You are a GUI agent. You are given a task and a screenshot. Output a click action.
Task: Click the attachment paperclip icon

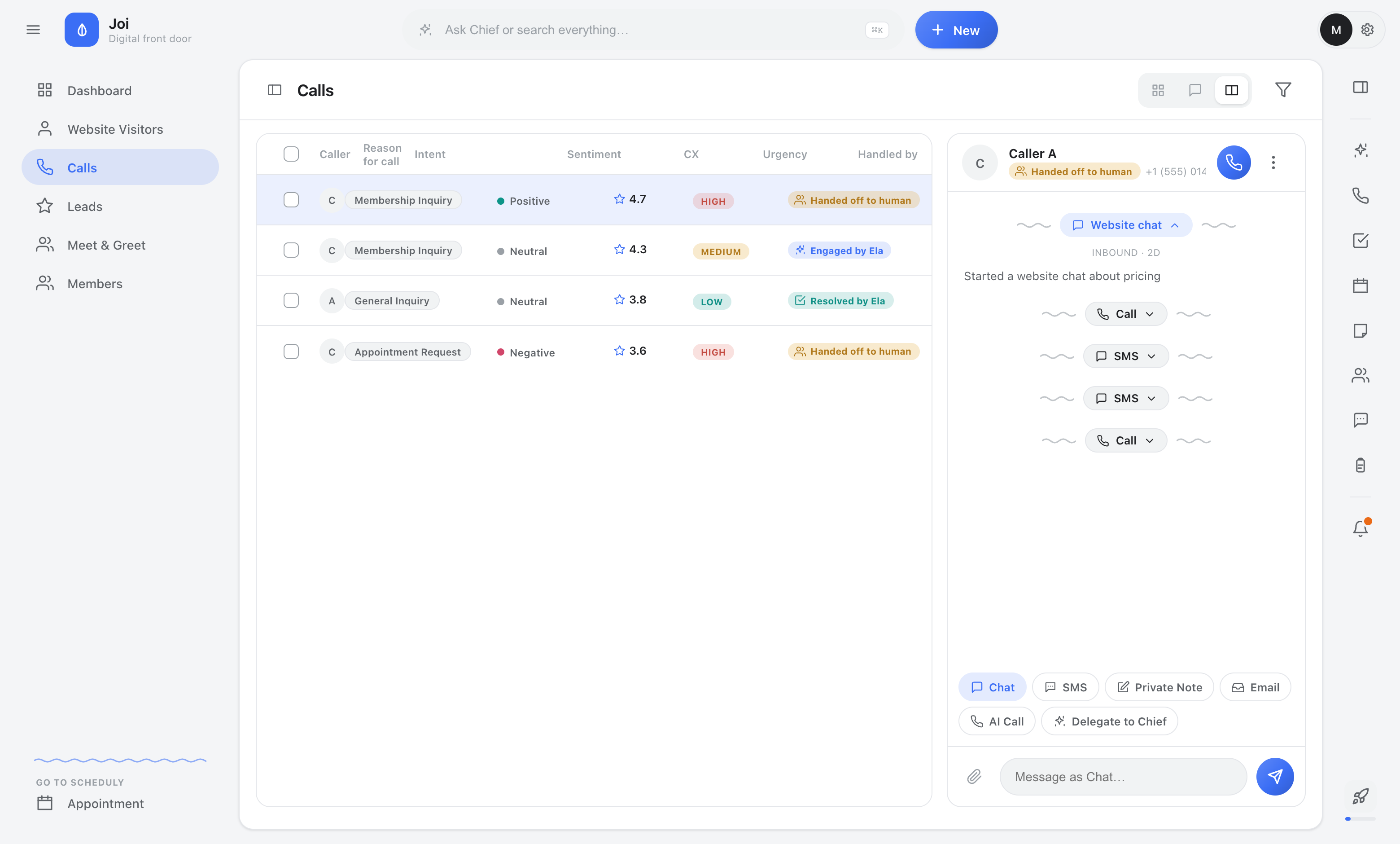tap(975, 776)
